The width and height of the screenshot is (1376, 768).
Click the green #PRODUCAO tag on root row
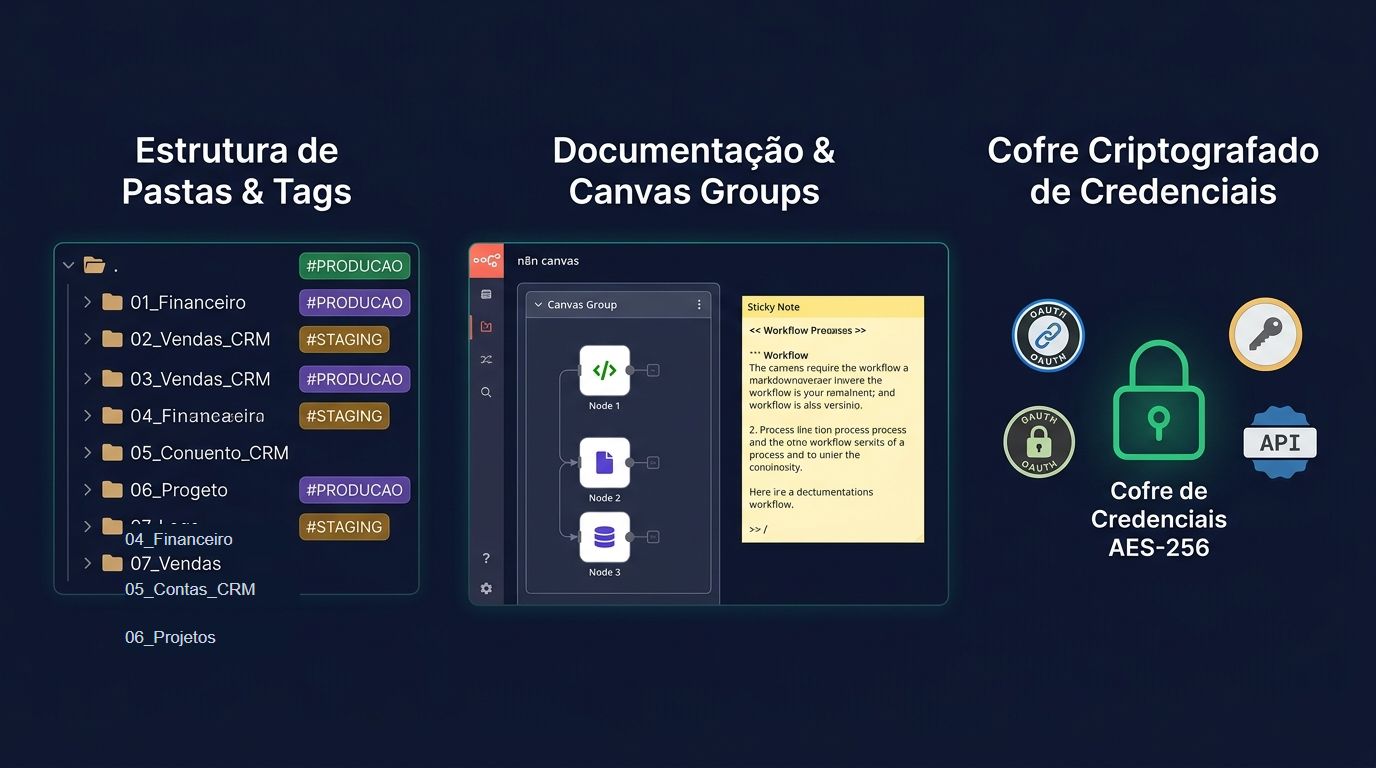click(x=354, y=266)
